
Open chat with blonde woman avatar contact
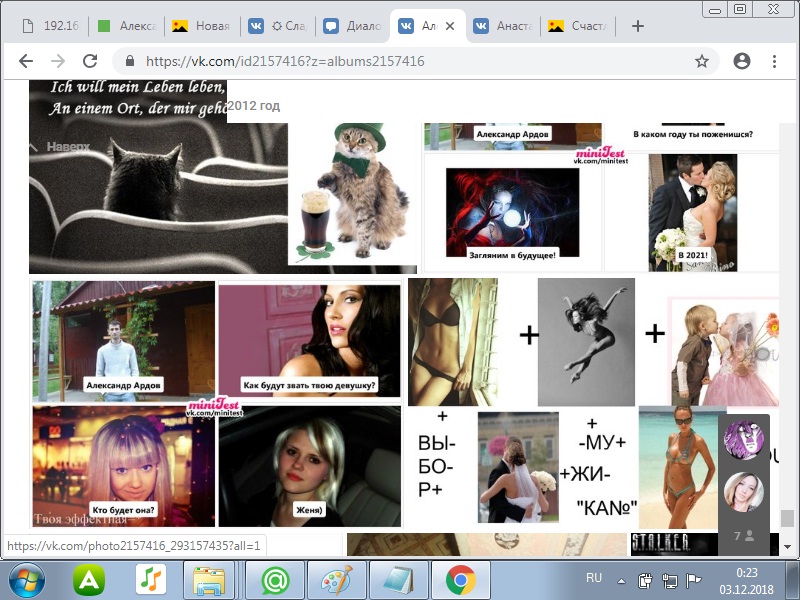coord(744,492)
